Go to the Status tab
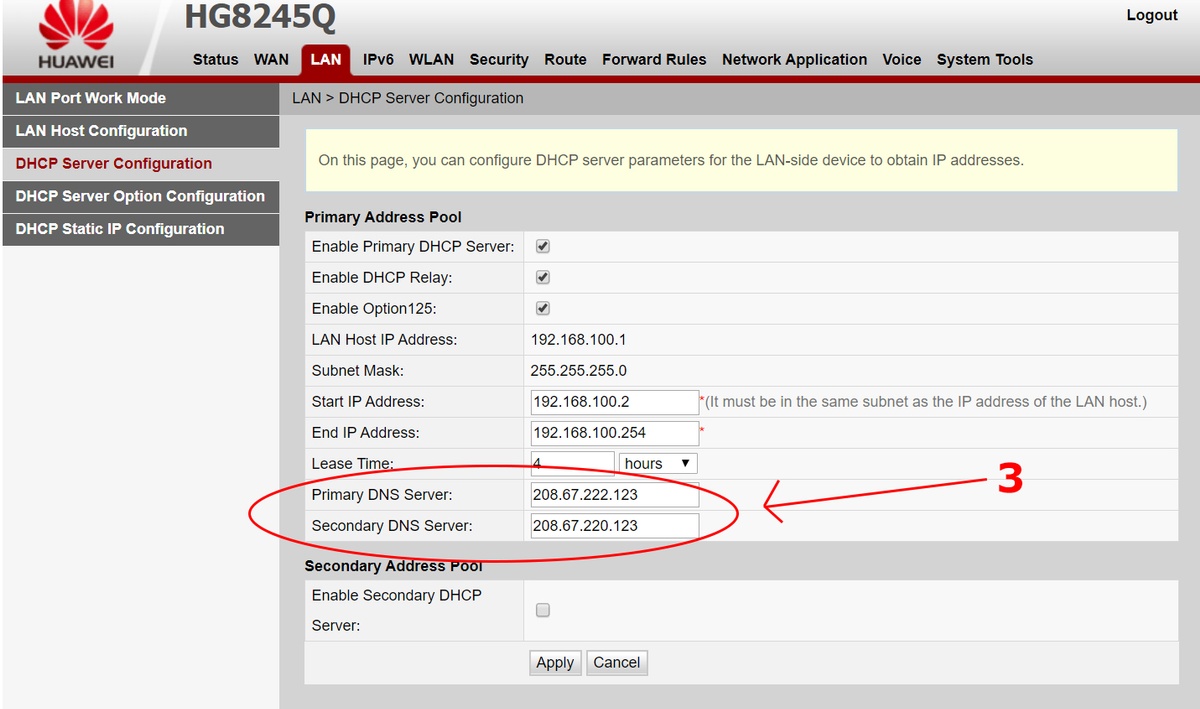Viewport: 1200px width, 709px height. coord(215,59)
